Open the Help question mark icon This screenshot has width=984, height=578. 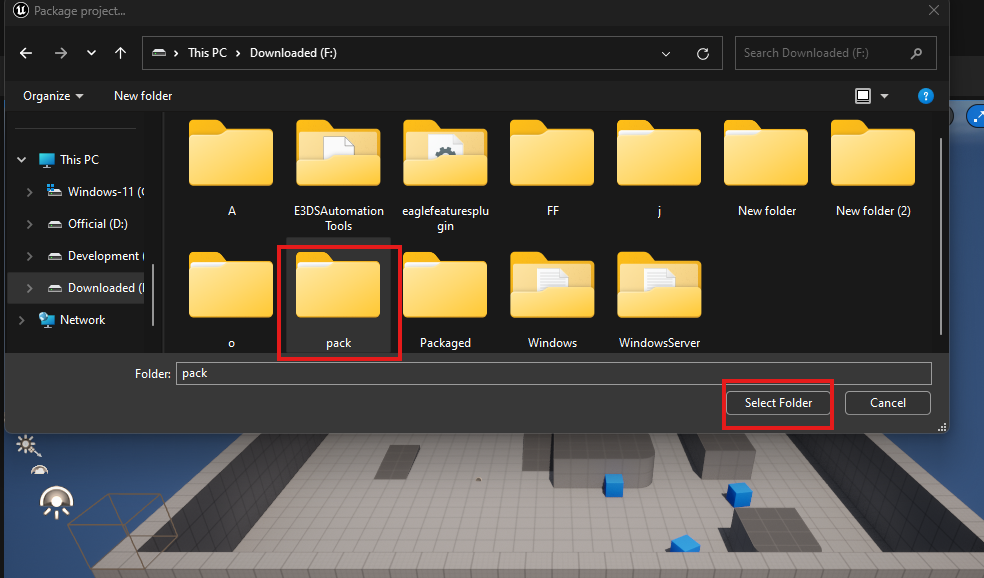[x=925, y=96]
